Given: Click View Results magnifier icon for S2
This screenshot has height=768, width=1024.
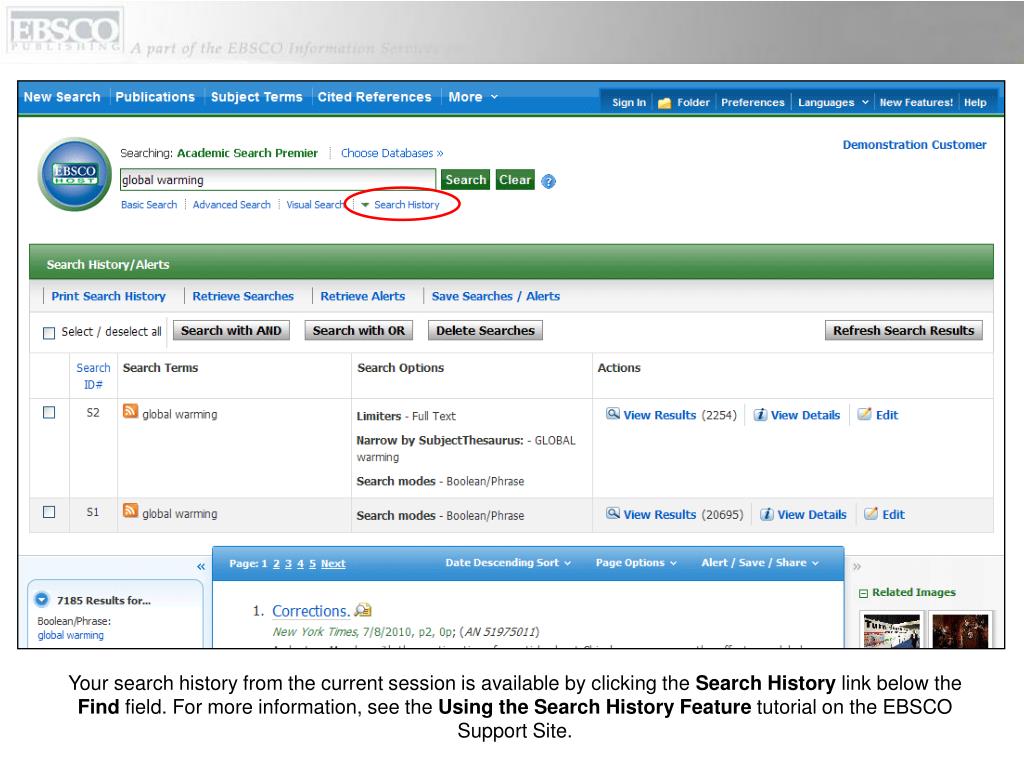Looking at the screenshot, I should point(613,414).
